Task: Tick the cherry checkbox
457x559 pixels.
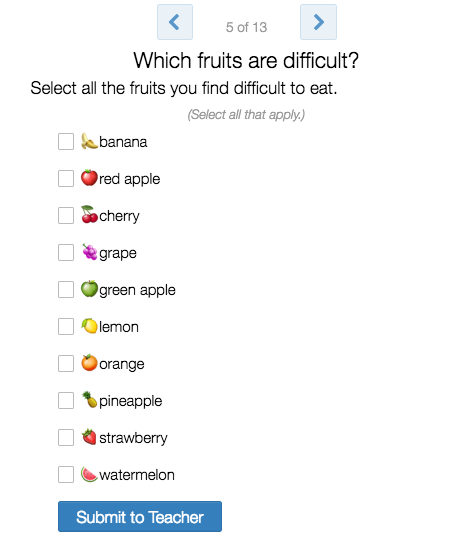Action: coord(66,215)
